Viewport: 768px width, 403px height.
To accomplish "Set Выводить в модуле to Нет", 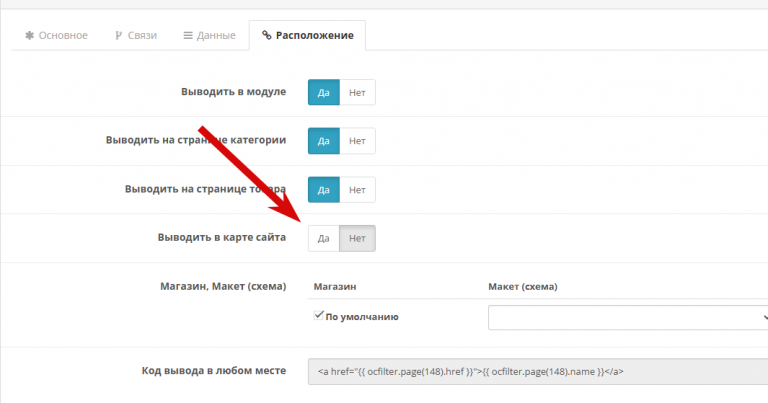I will [x=357, y=92].
